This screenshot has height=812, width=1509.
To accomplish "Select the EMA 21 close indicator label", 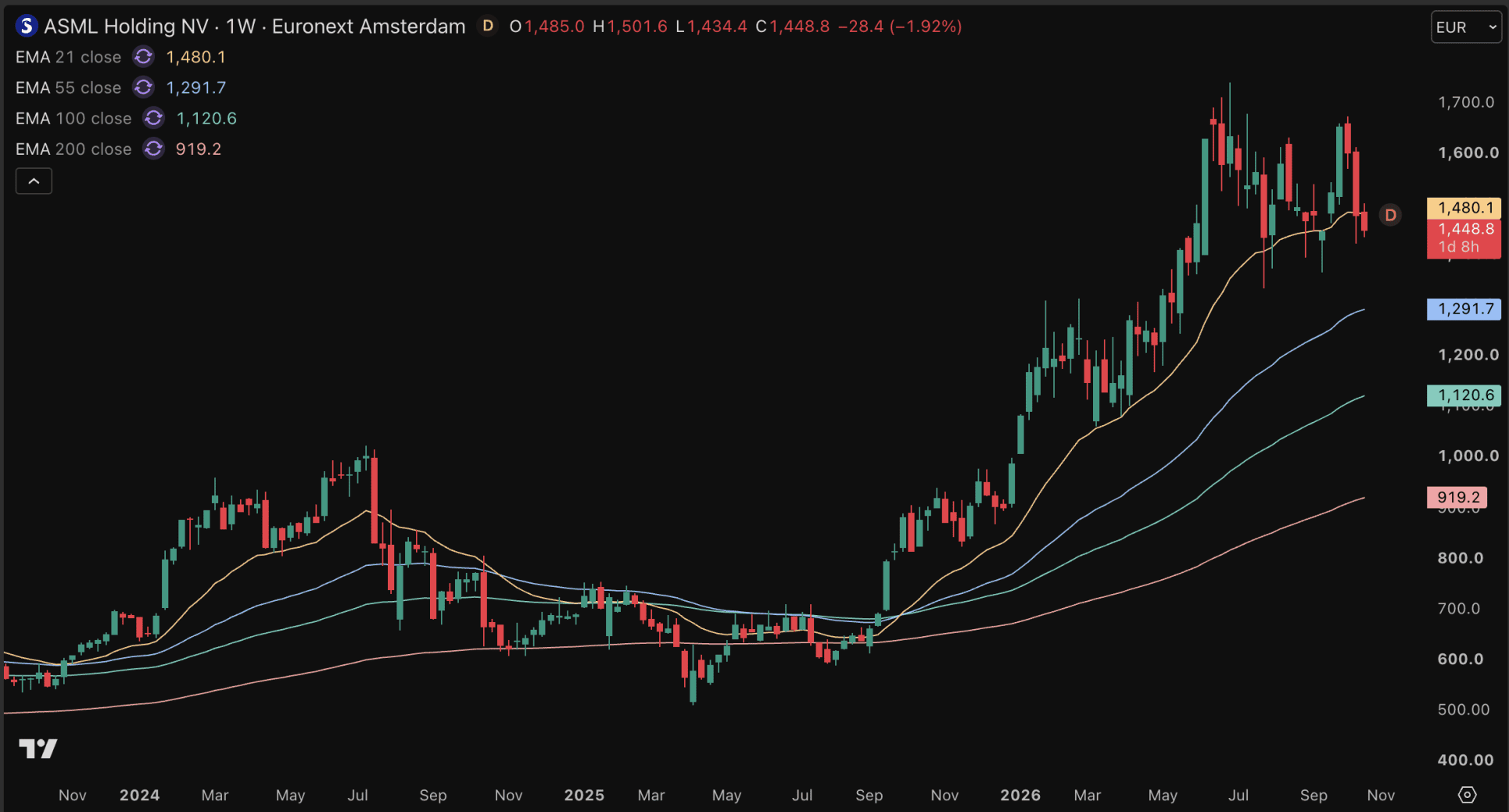I will point(69,57).
